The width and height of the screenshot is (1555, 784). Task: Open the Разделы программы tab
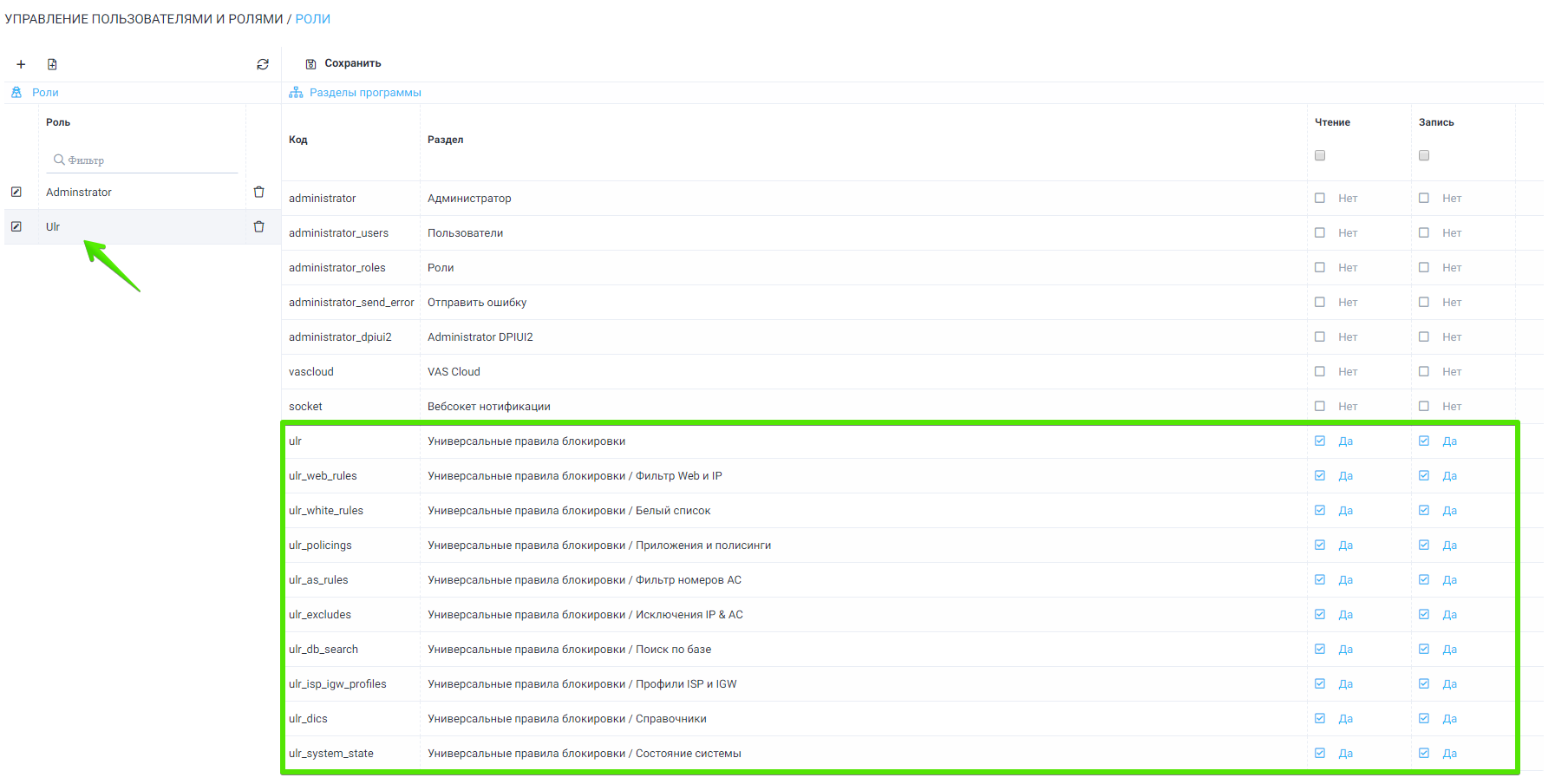364,93
